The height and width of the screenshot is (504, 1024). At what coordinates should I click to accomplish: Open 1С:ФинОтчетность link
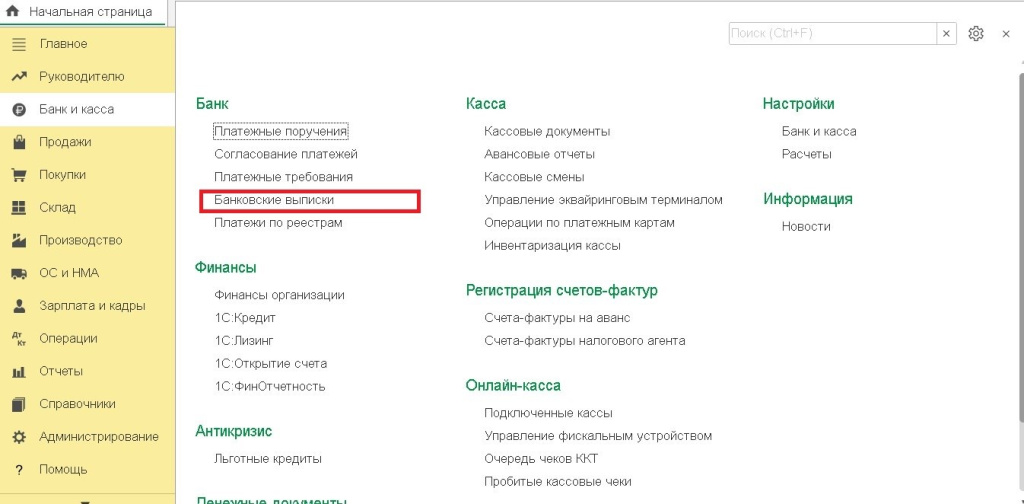click(270, 386)
